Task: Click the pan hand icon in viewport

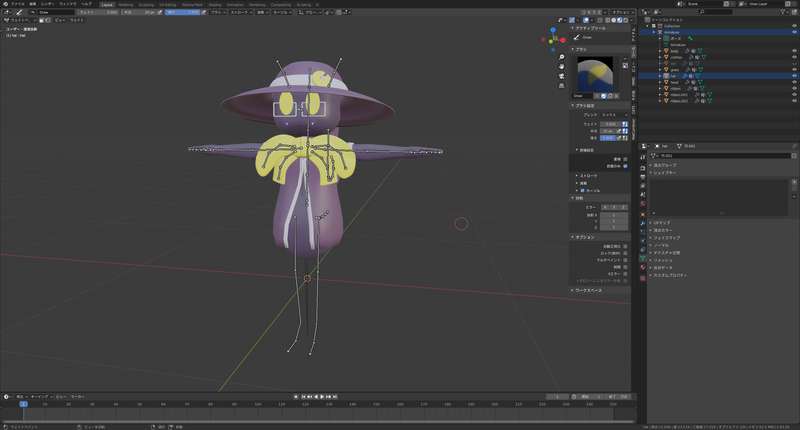Action: click(562, 68)
